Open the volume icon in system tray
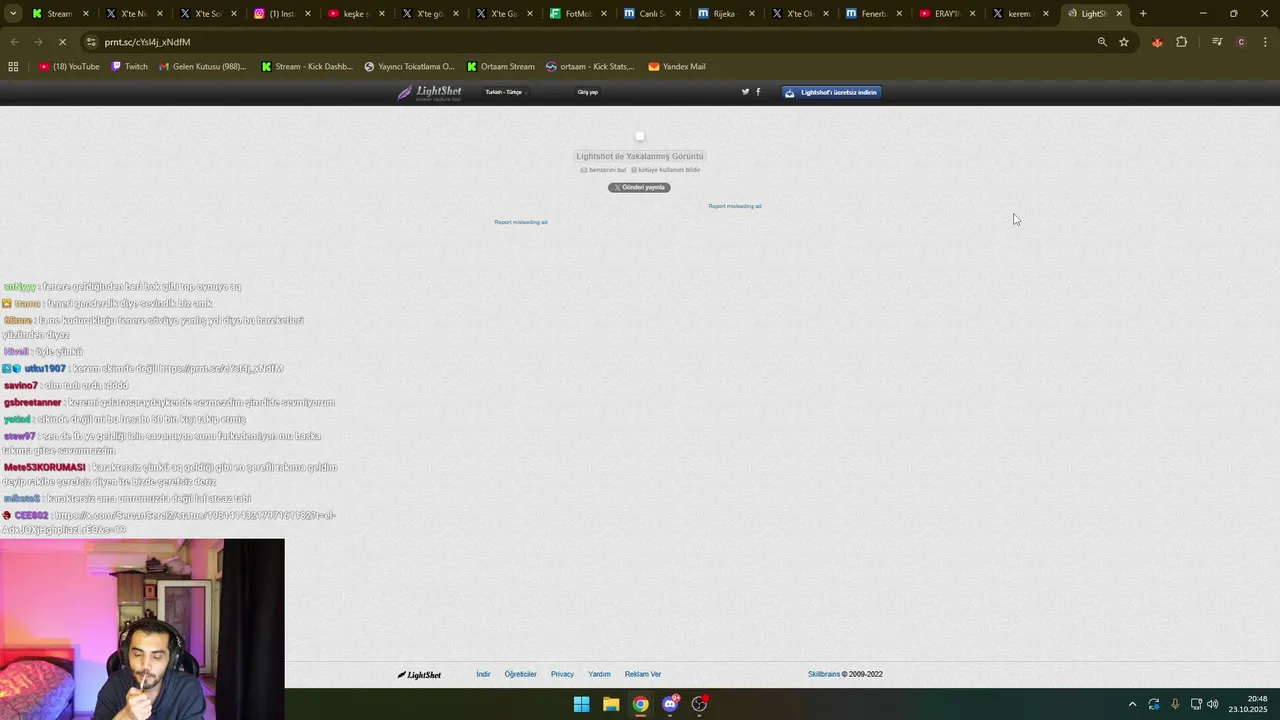 (x=1213, y=704)
